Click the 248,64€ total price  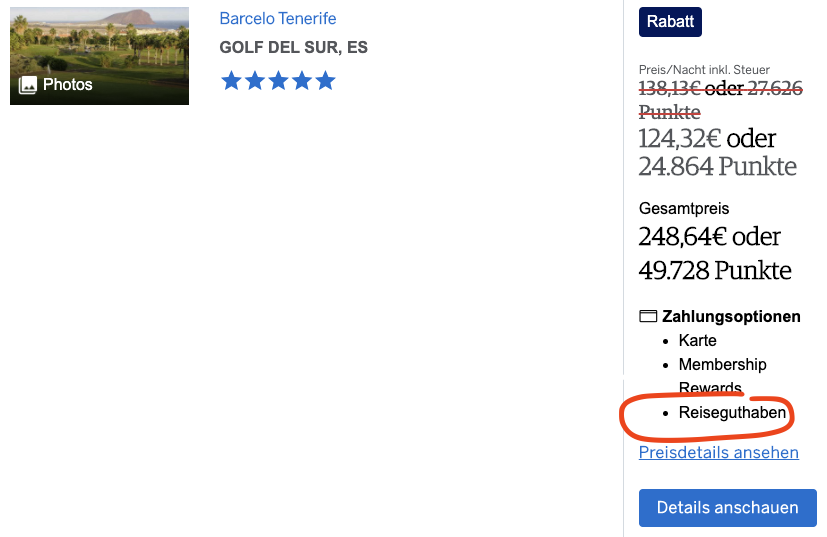pyautogui.click(x=682, y=238)
